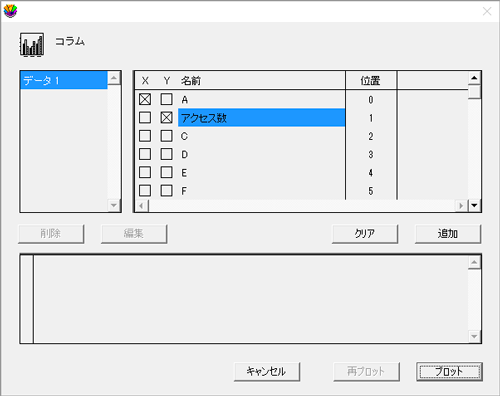Screen dimensions: 500x396
Task: Check the X checkbox for column D
Action: coord(145,154)
